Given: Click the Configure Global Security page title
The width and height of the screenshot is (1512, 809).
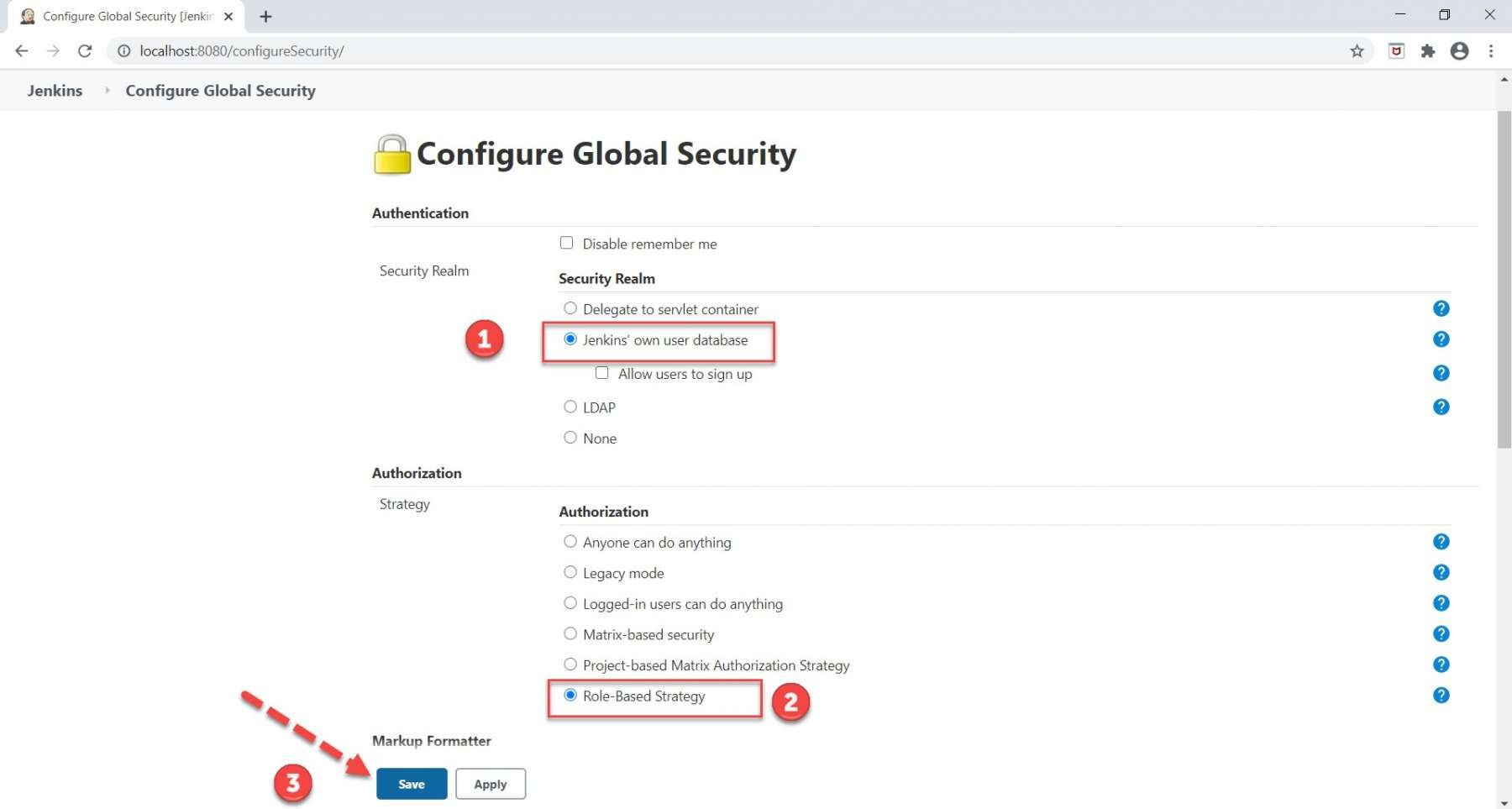Looking at the screenshot, I should point(606,154).
